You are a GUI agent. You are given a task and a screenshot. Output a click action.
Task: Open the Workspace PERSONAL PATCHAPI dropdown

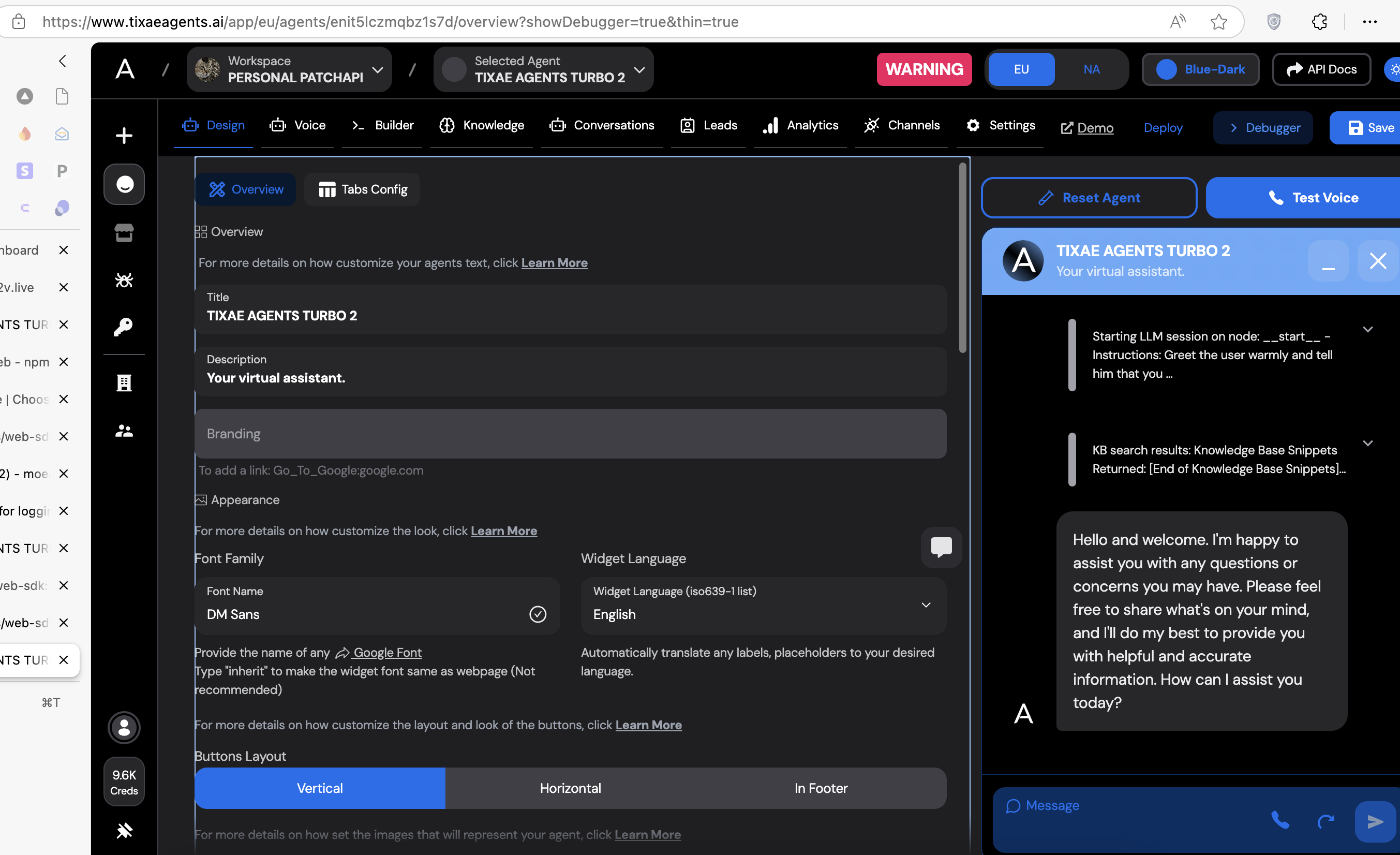click(290, 69)
